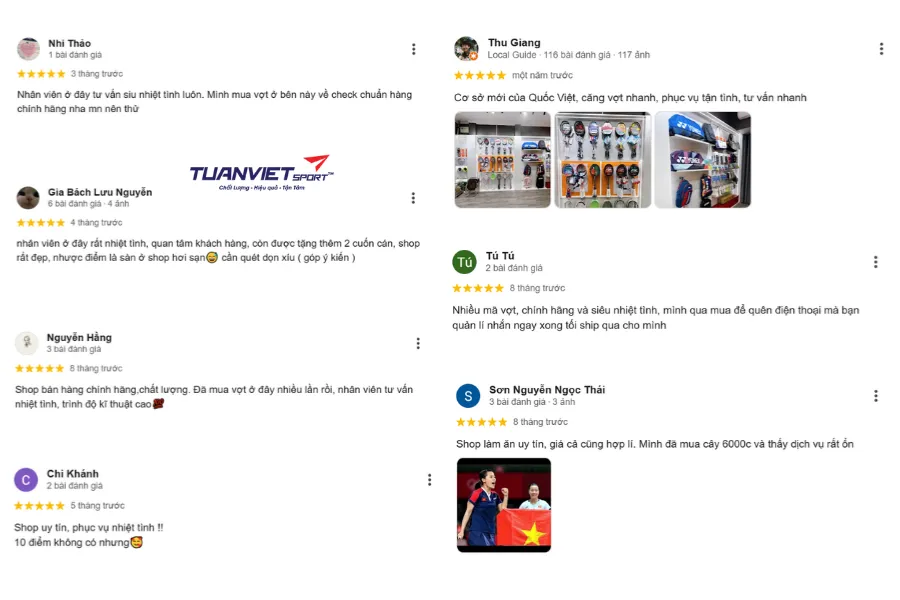Open the photo with Vietnamese flag

point(504,505)
